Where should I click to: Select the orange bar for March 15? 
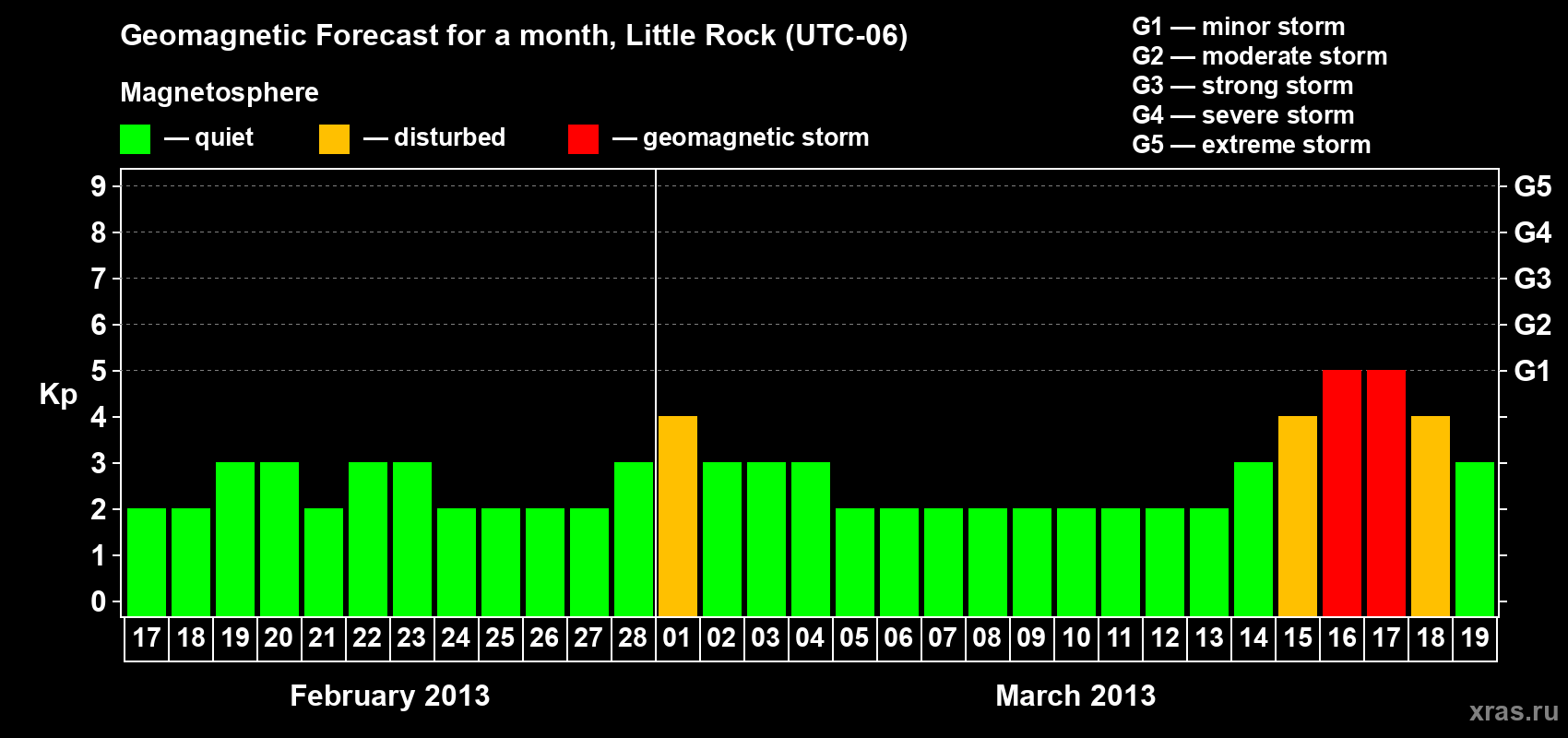(x=1298, y=516)
